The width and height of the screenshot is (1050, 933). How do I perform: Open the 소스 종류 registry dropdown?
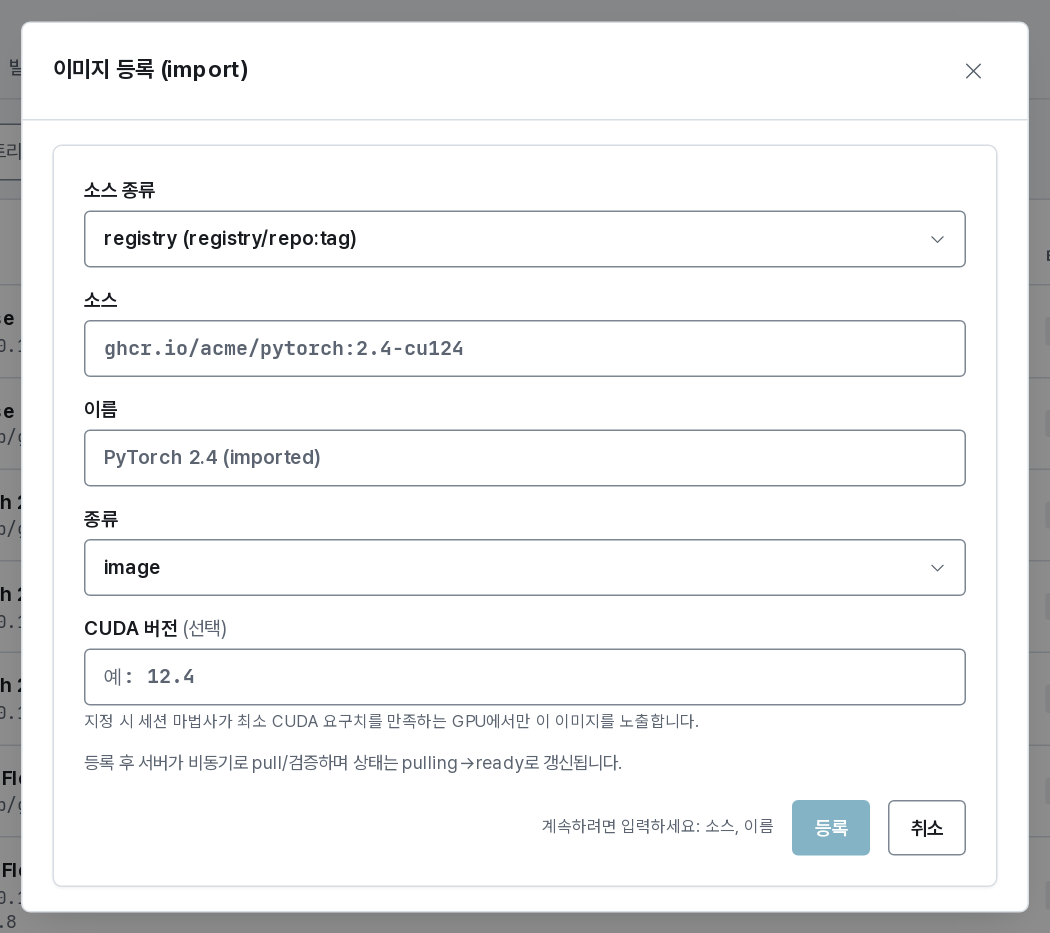tap(524, 239)
